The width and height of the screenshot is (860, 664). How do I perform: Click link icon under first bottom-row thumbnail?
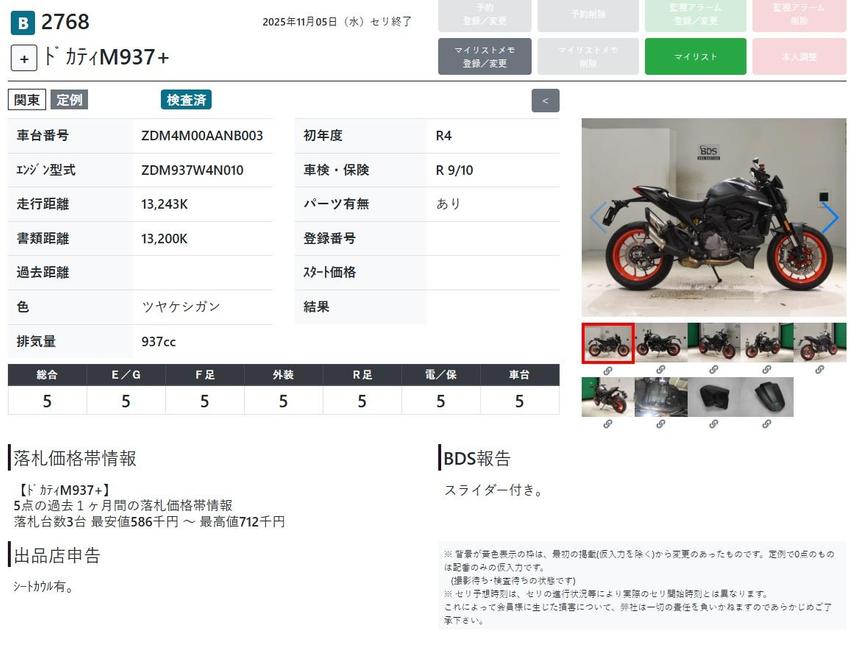pyautogui.click(x=607, y=424)
